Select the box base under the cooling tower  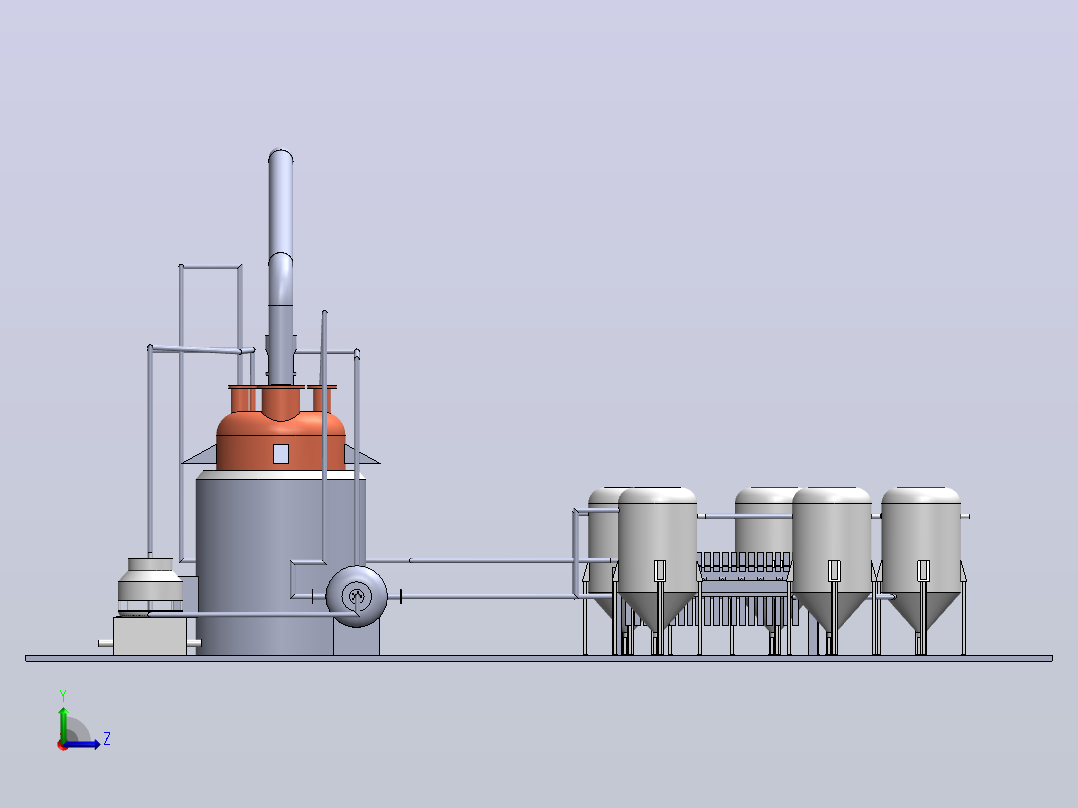(150, 636)
